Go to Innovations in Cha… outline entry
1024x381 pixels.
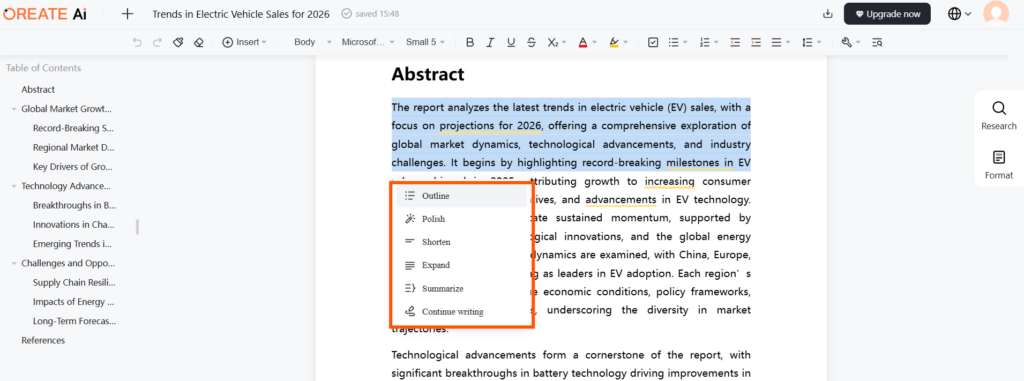point(74,225)
